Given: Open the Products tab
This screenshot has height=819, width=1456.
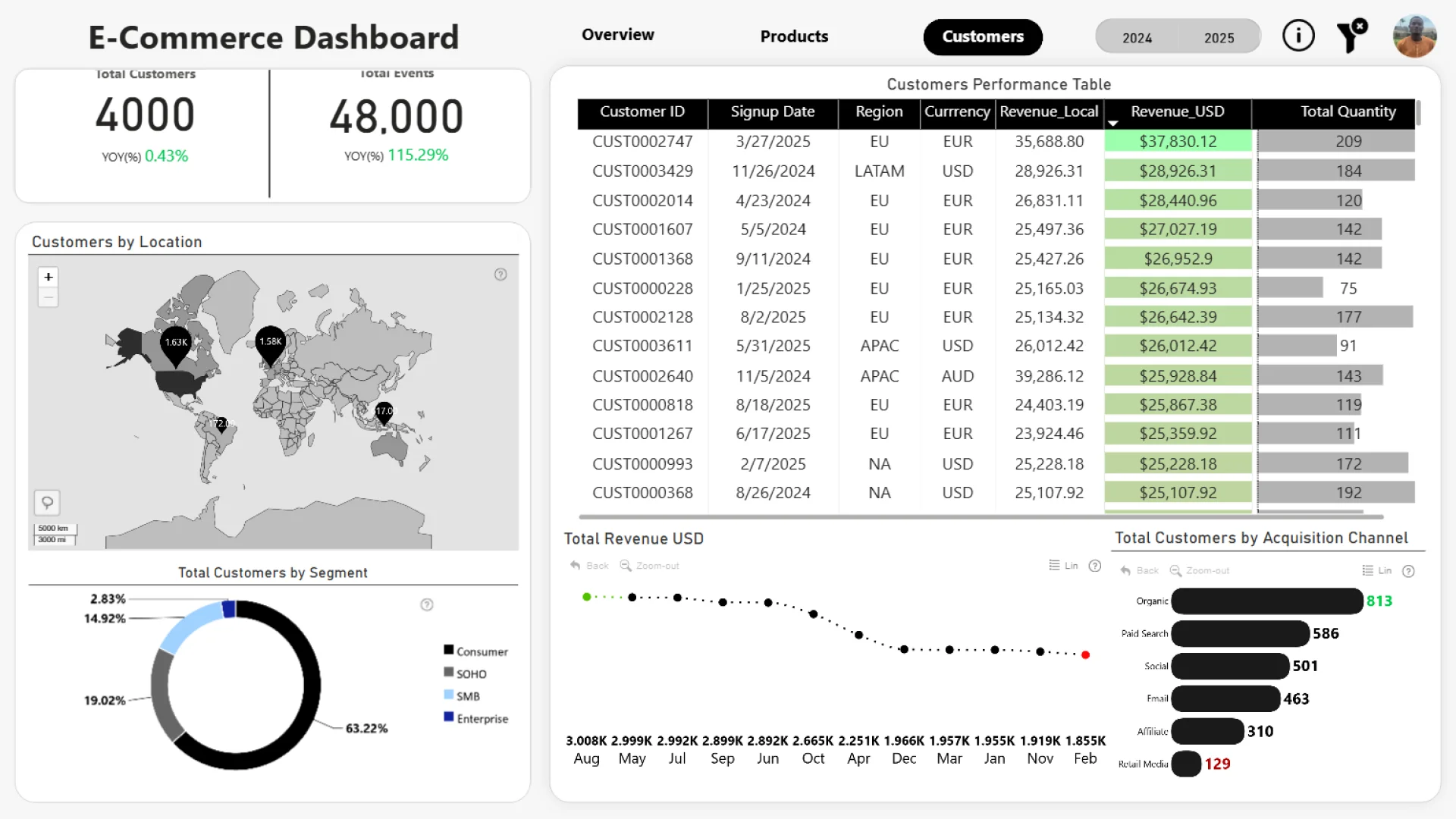Looking at the screenshot, I should point(794,36).
